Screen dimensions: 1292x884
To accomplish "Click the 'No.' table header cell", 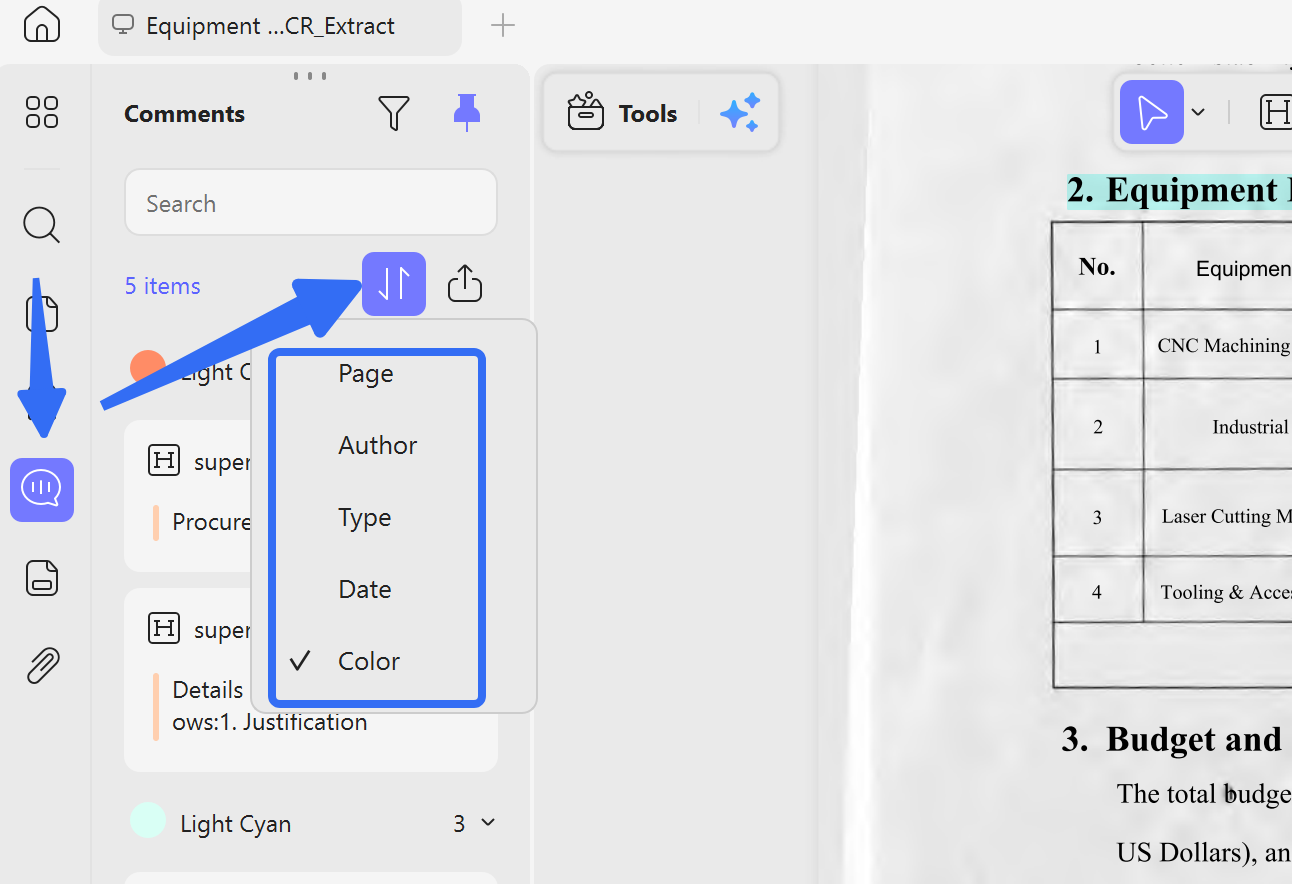I will point(1097,266).
